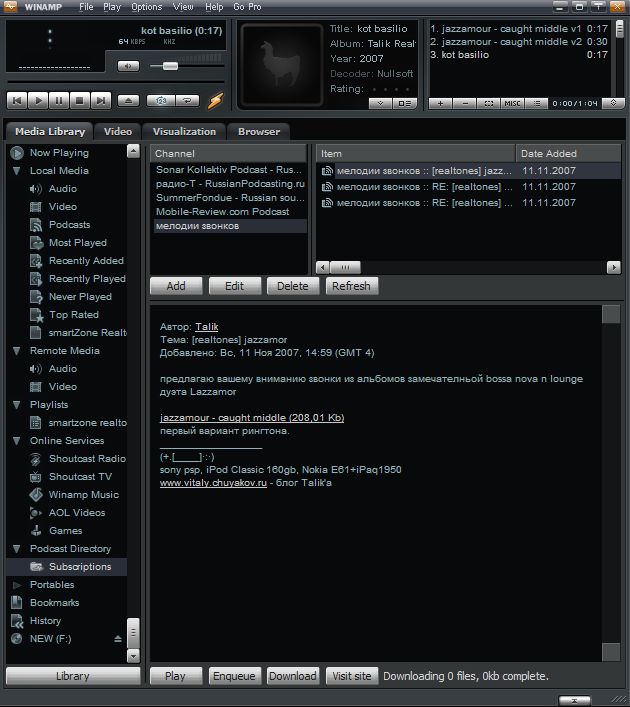Open Podcasts in Local Media
The width and height of the screenshot is (630, 707).
coord(69,225)
